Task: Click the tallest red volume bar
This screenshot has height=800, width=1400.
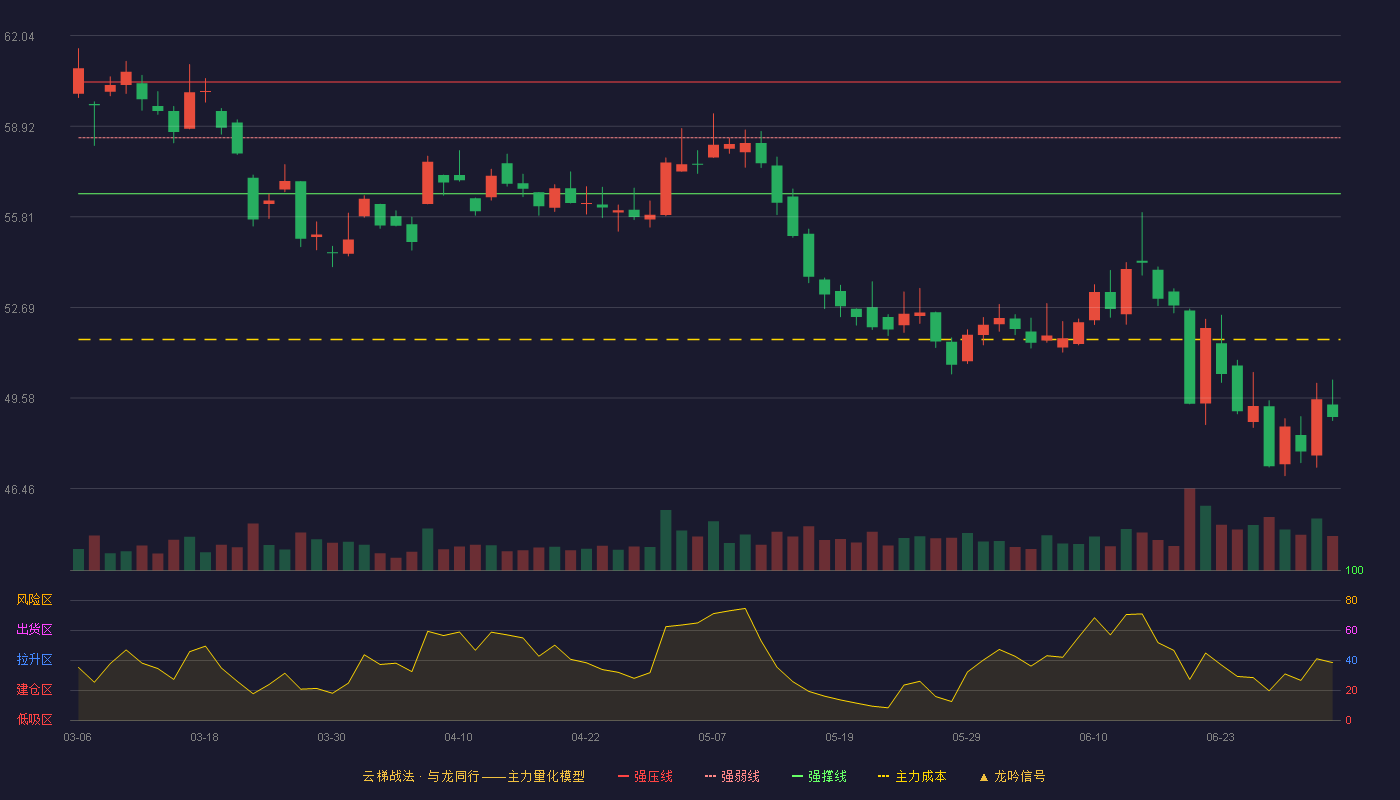Action: tap(1189, 529)
